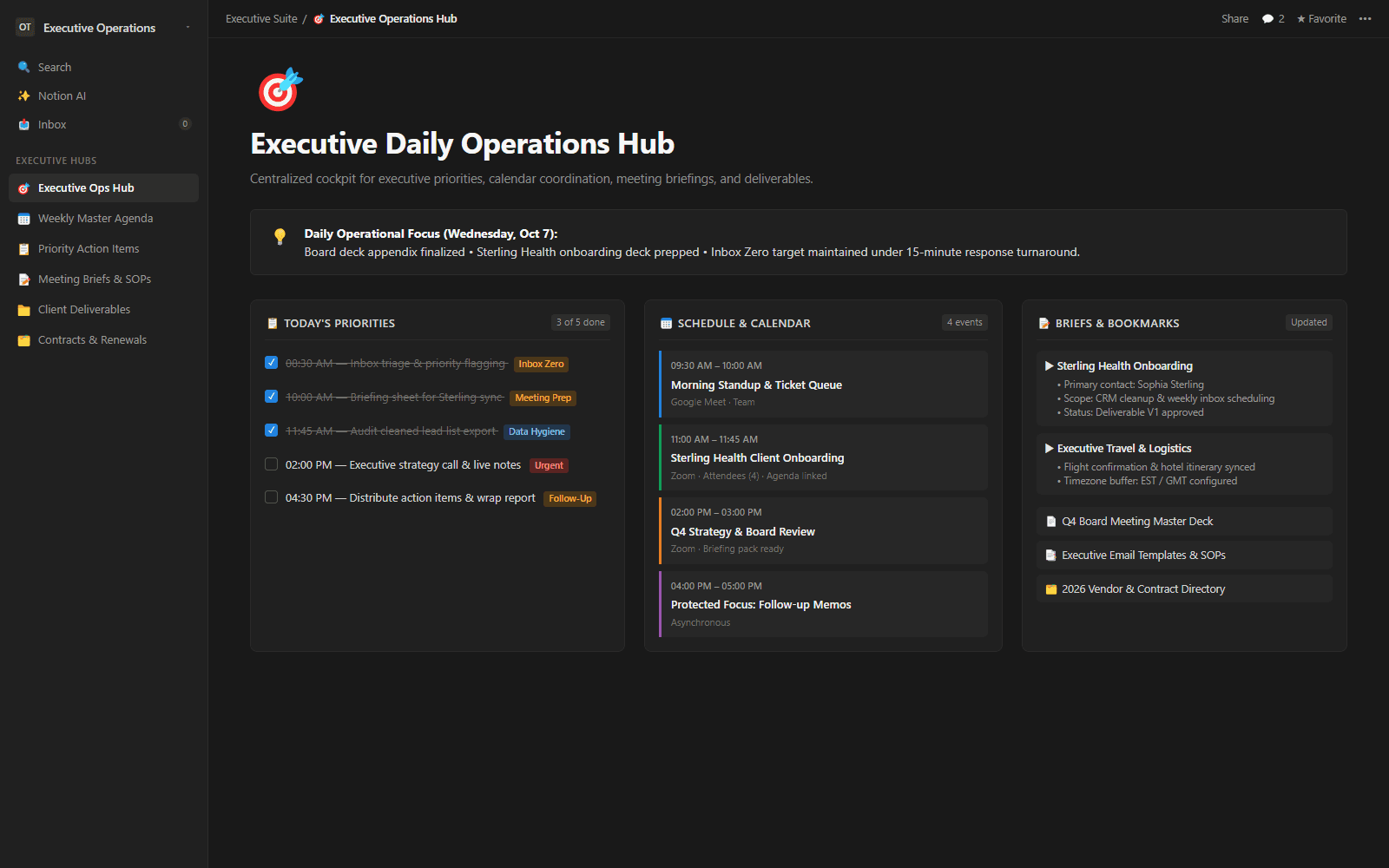Image resolution: width=1389 pixels, height=868 pixels.
Task: Collapse the Sterling Health Onboarding toggle
Action: [1050, 366]
